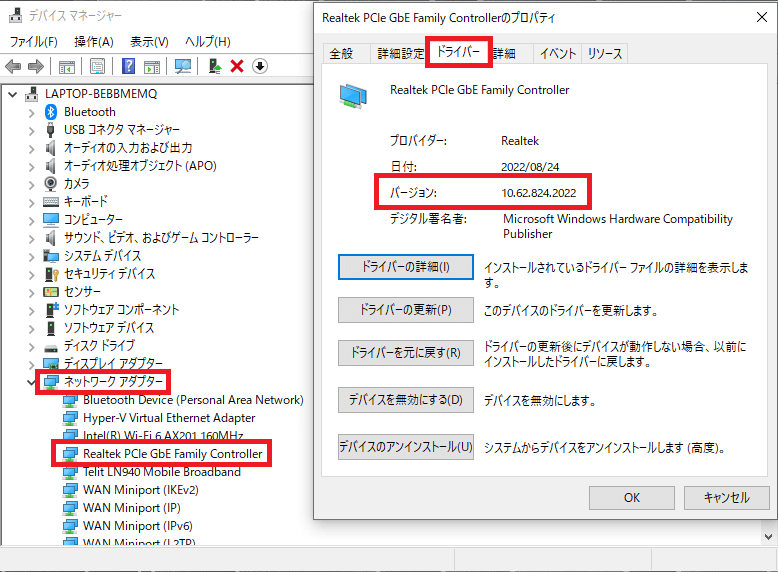Click the black down-arrow disable device icon
778x572 pixels.
(260, 66)
